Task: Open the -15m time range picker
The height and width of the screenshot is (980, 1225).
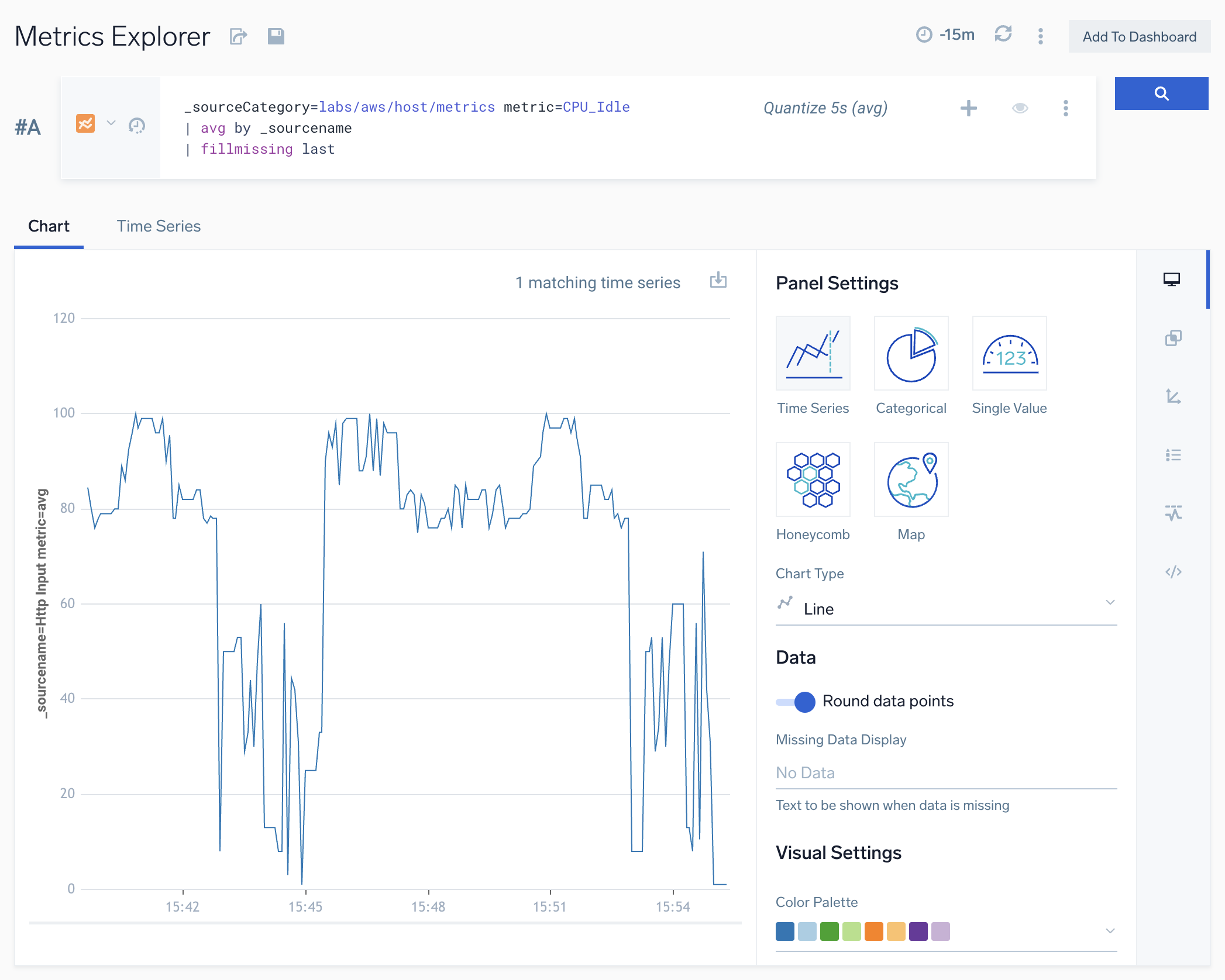Action: [x=945, y=35]
